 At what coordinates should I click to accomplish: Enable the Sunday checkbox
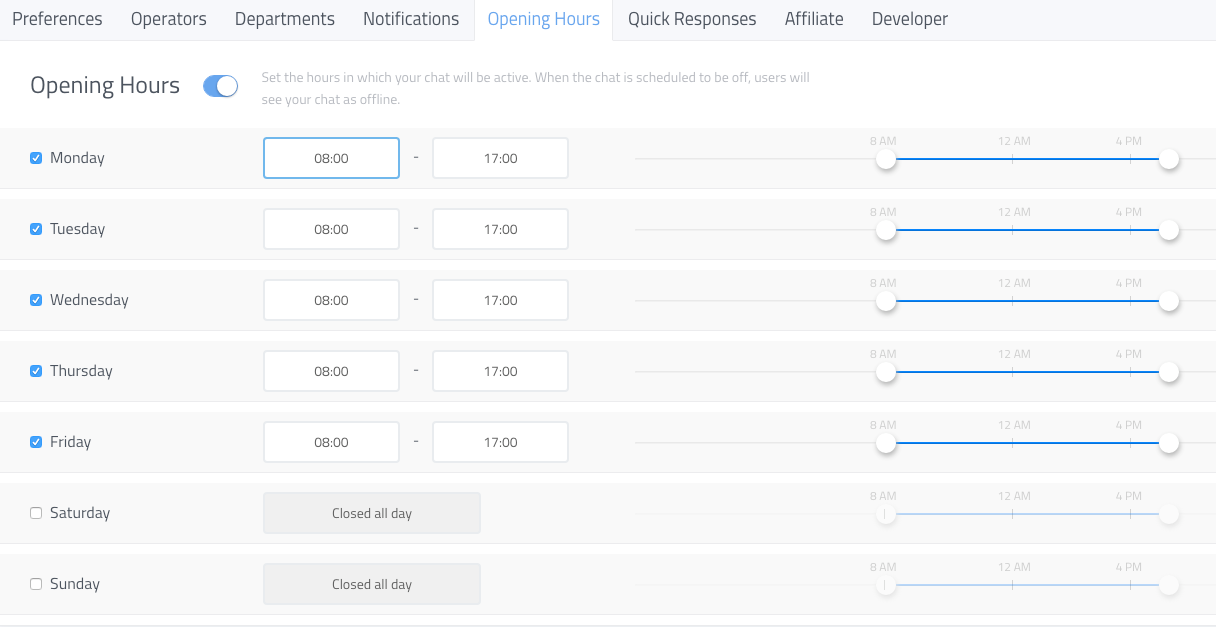pos(36,584)
